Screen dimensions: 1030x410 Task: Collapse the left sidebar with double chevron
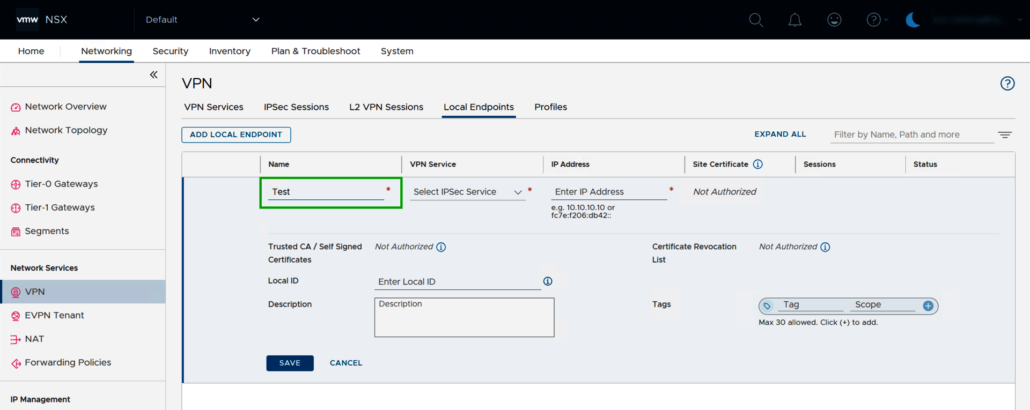pyautogui.click(x=154, y=75)
